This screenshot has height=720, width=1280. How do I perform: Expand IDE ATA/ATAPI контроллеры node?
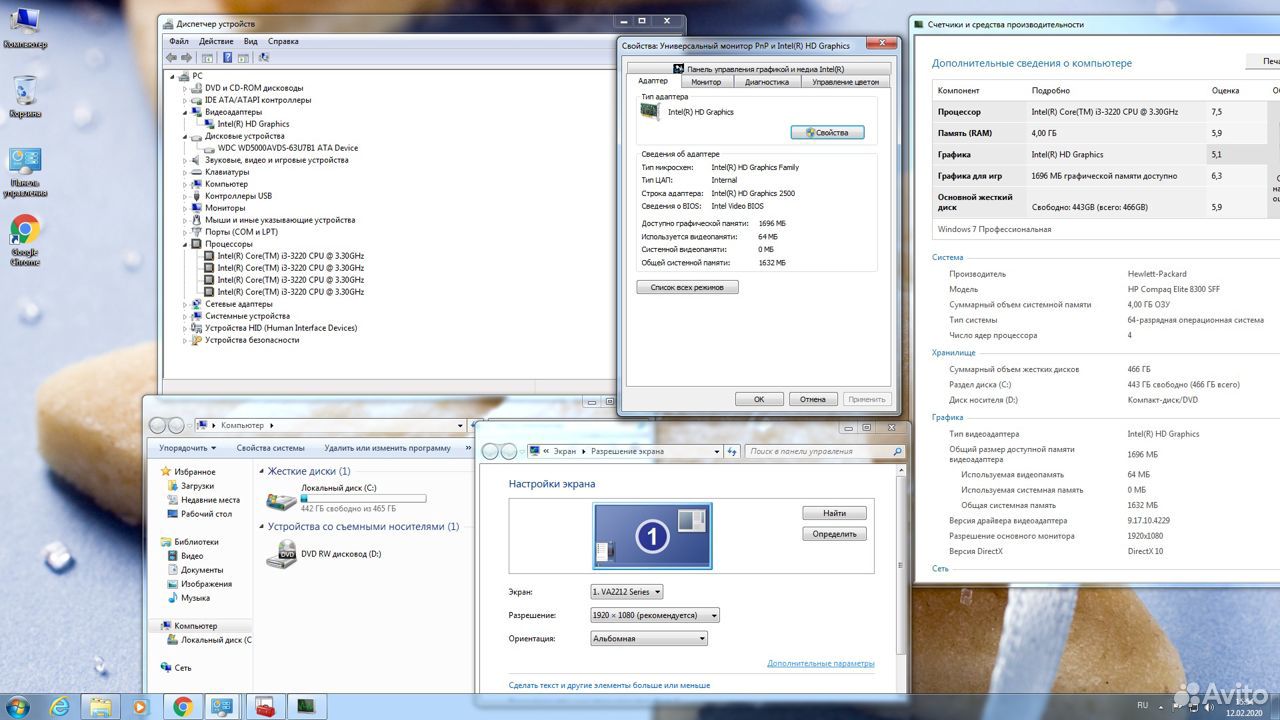pyautogui.click(x=185, y=100)
